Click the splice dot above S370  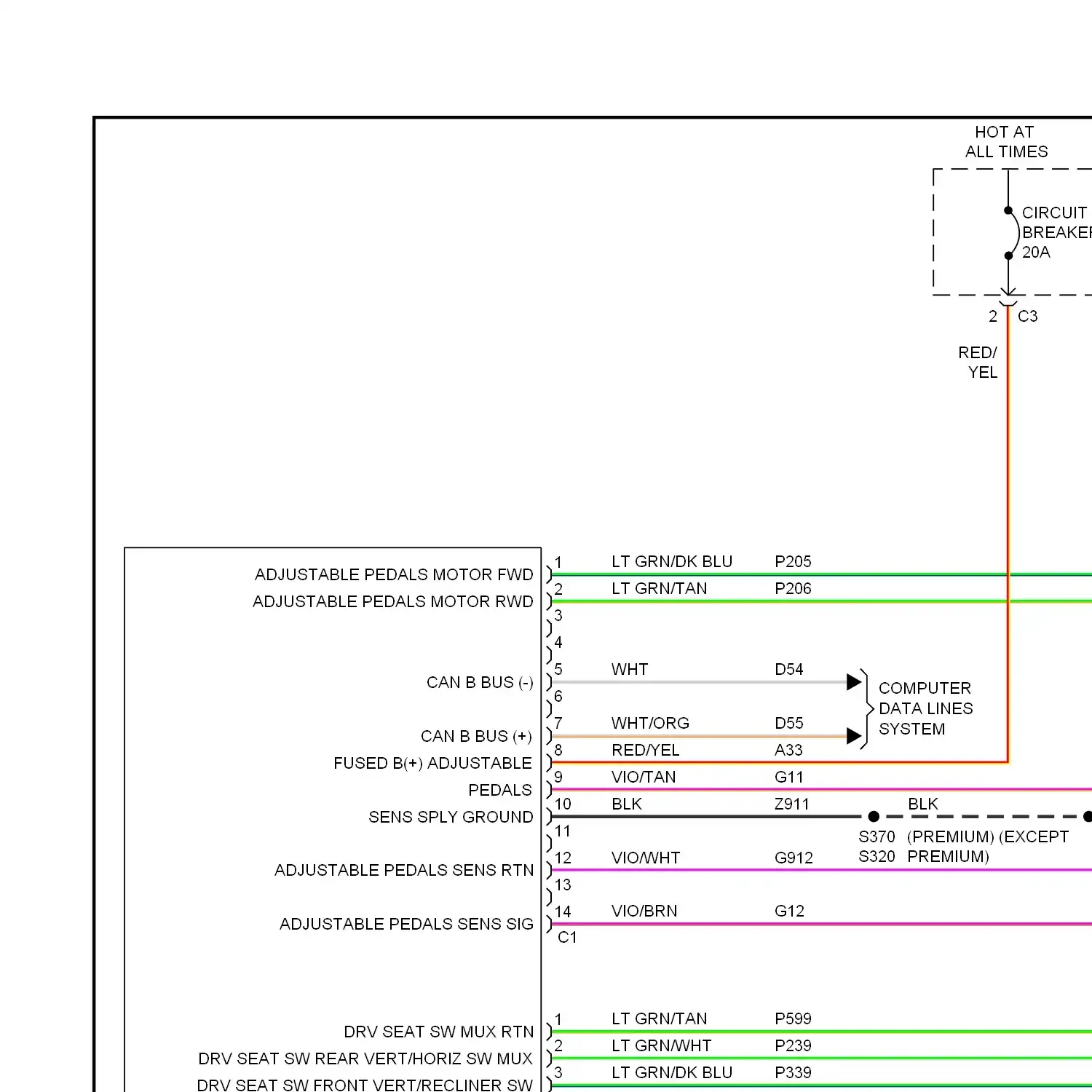874,817
